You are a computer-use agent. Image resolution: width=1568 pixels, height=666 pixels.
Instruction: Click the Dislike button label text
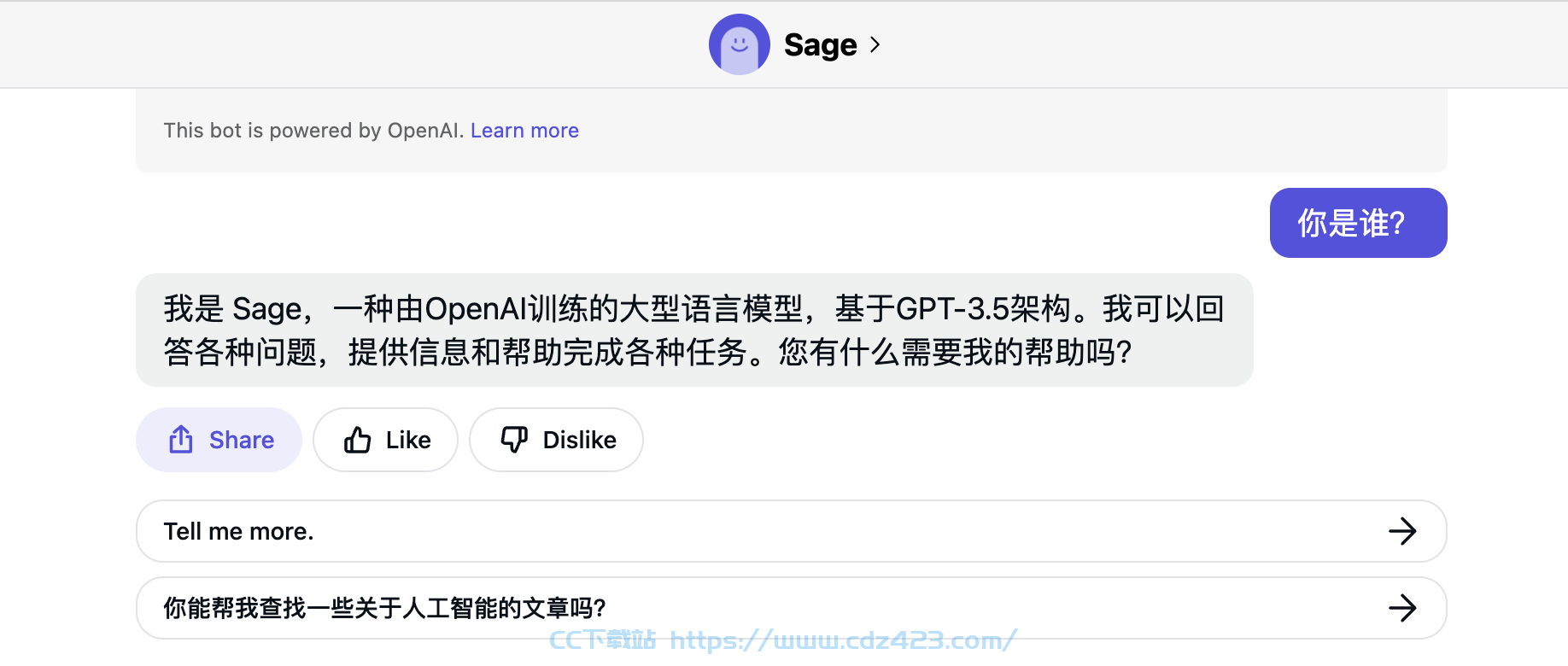(x=580, y=440)
